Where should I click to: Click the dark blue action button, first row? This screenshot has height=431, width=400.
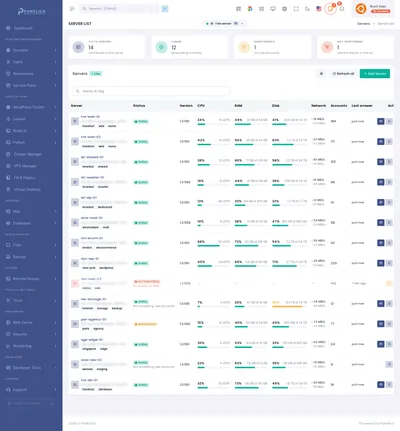pyautogui.click(x=381, y=121)
